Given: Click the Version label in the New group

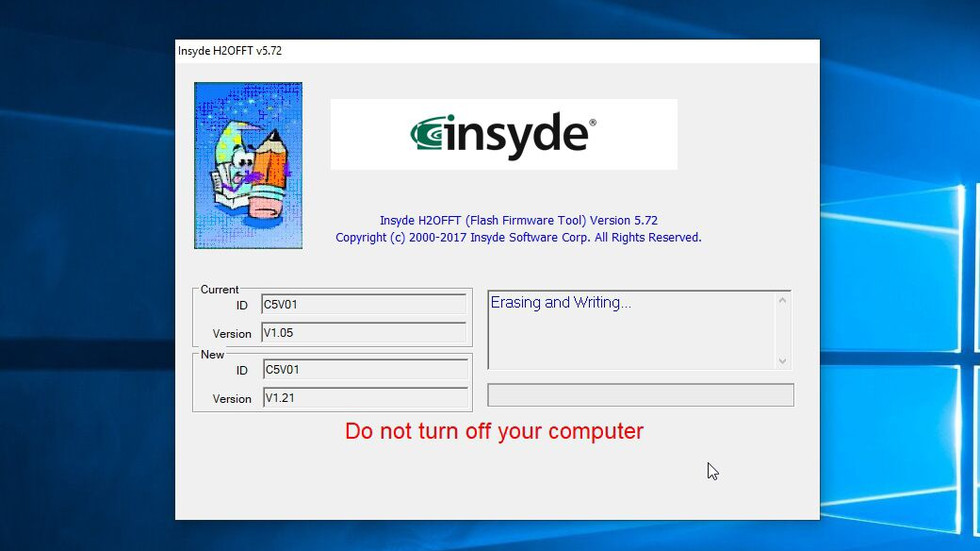Looking at the screenshot, I should click(232, 399).
